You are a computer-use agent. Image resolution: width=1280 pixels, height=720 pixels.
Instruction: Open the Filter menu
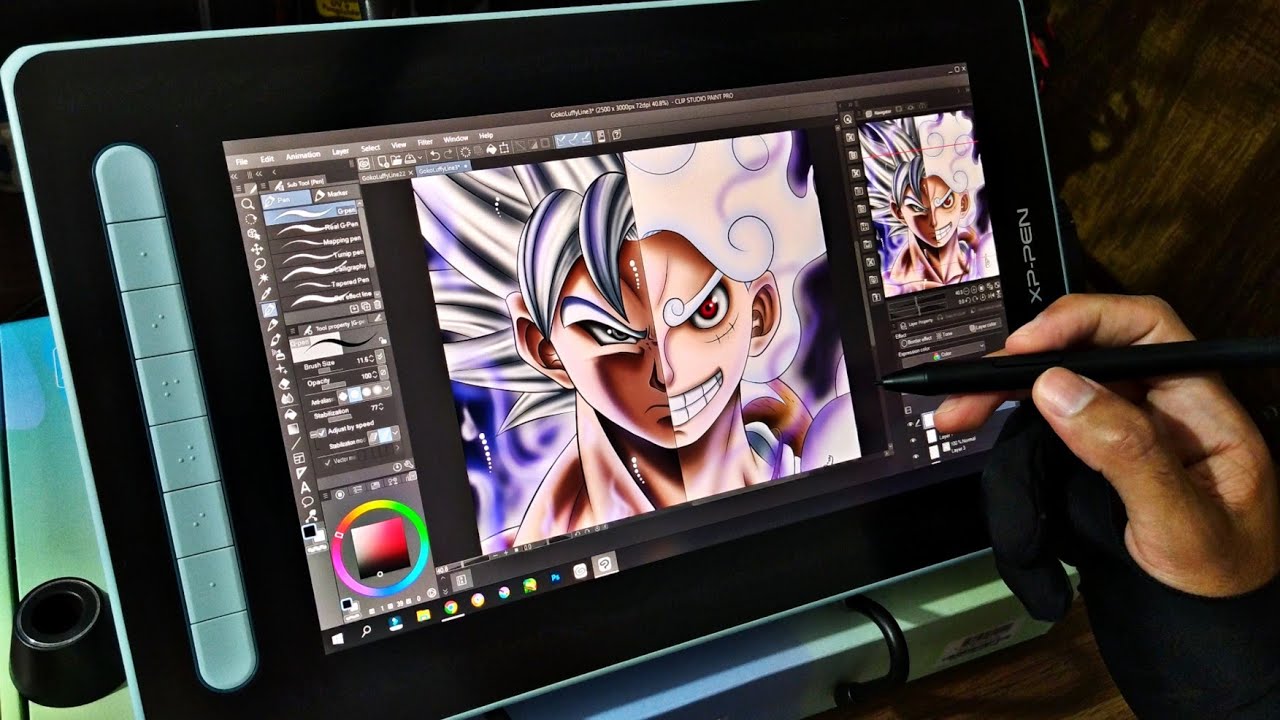[x=425, y=142]
